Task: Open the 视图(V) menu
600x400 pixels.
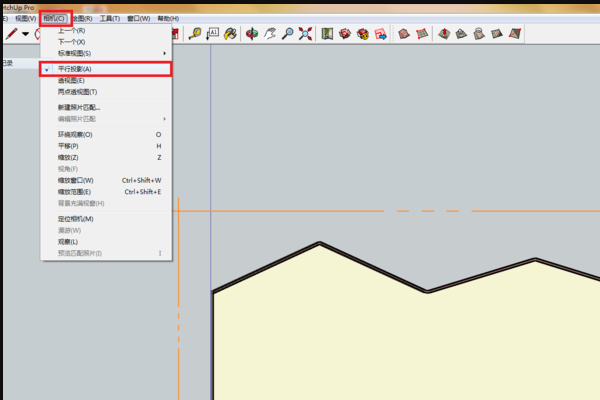Action: point(26,18)
